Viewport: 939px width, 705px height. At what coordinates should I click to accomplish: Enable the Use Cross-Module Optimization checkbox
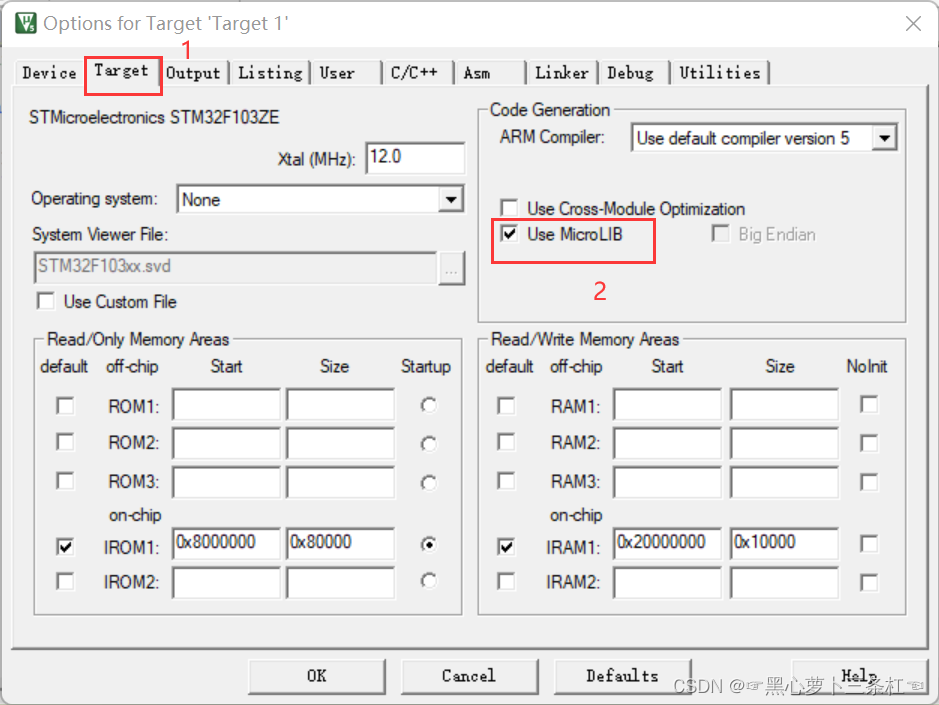point(510,208)
